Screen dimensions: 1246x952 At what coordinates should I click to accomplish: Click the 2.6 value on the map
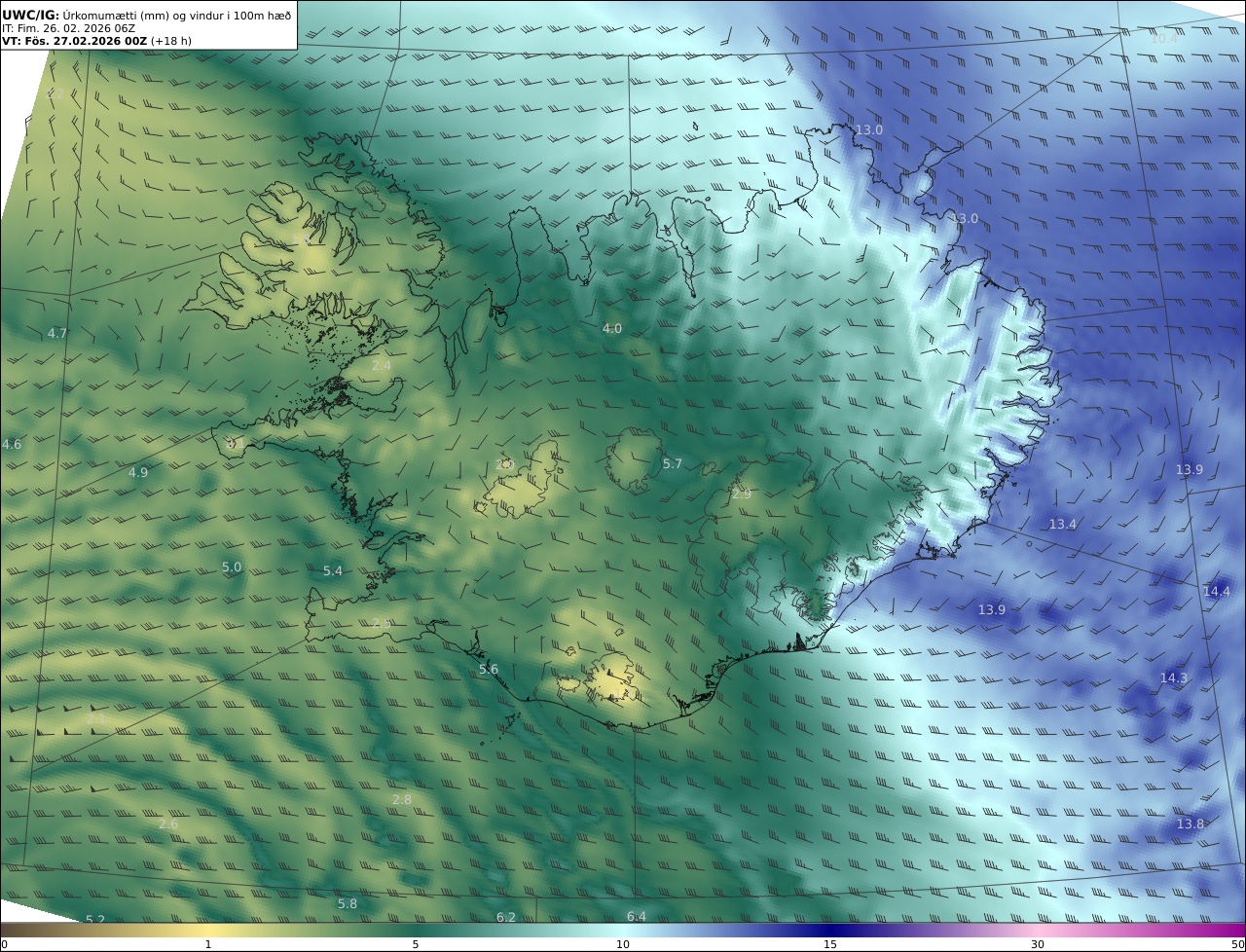tap(168, 824)
